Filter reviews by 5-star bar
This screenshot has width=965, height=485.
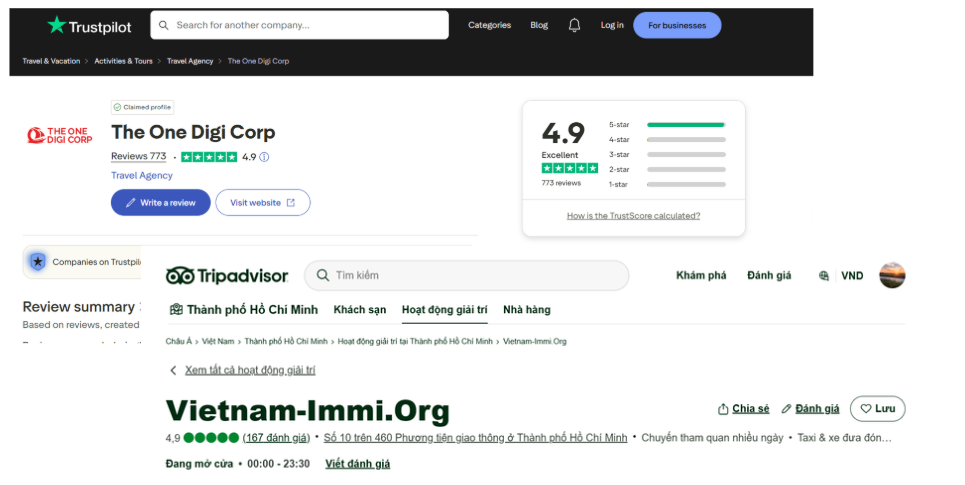point(685,125)
